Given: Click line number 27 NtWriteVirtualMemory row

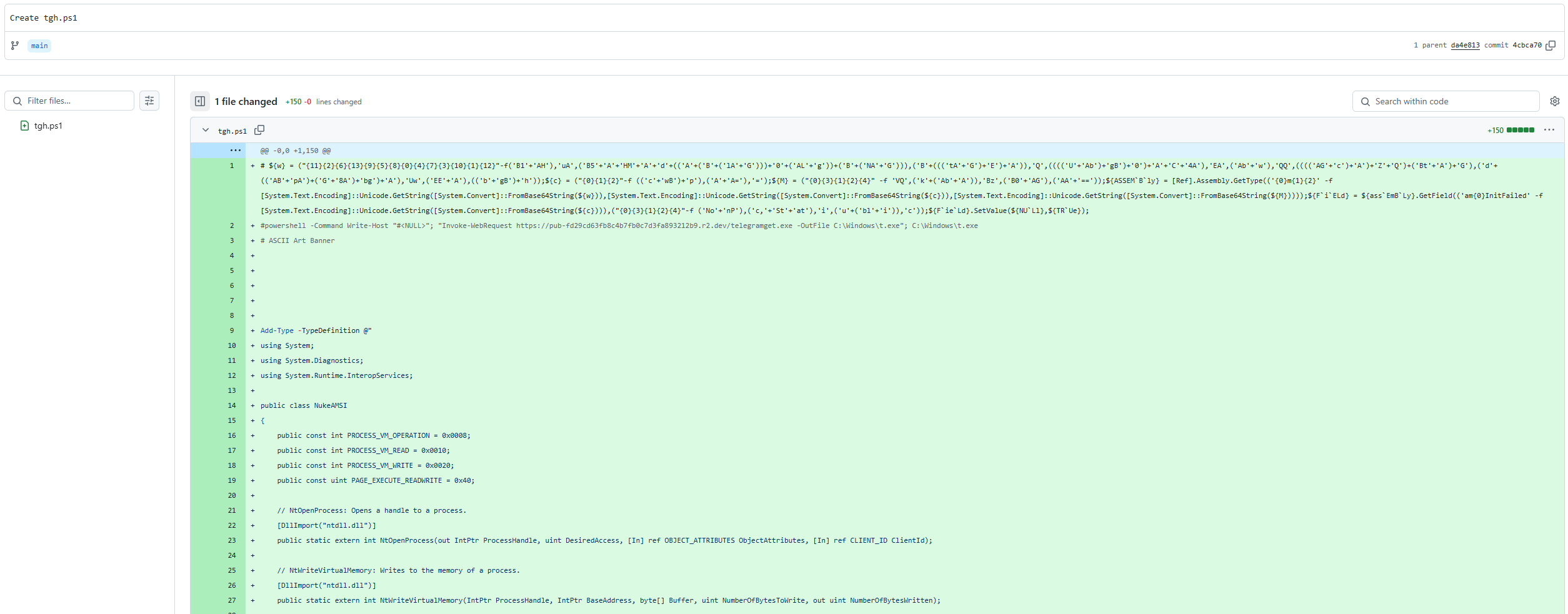Looking at the screenshot, I should [x=232, y=600].
